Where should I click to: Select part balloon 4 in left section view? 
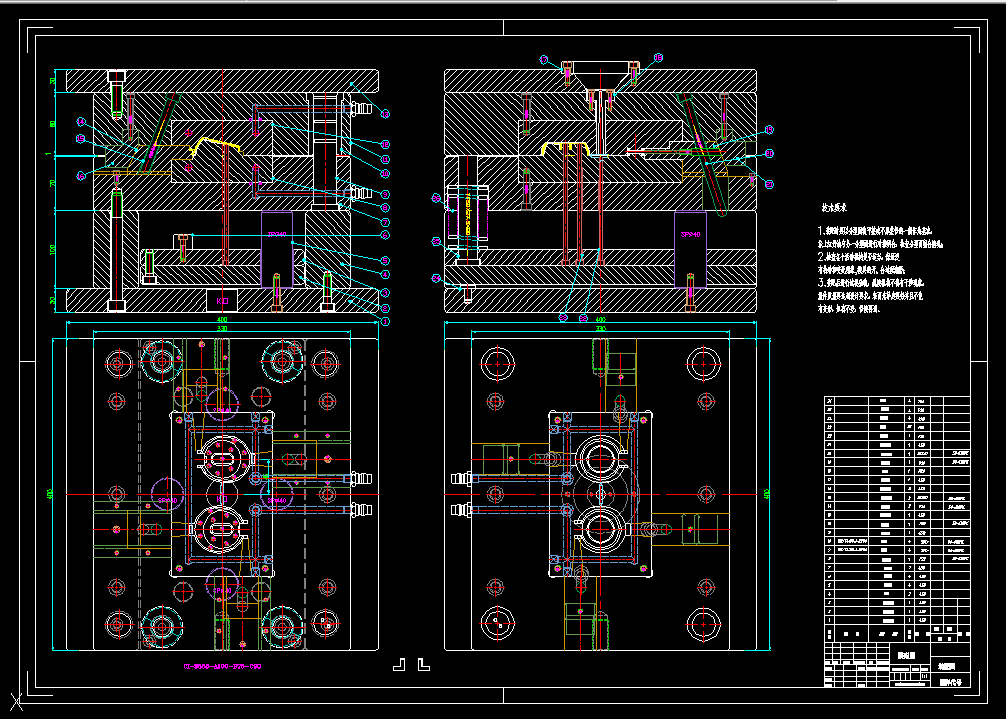coord(386,275)
